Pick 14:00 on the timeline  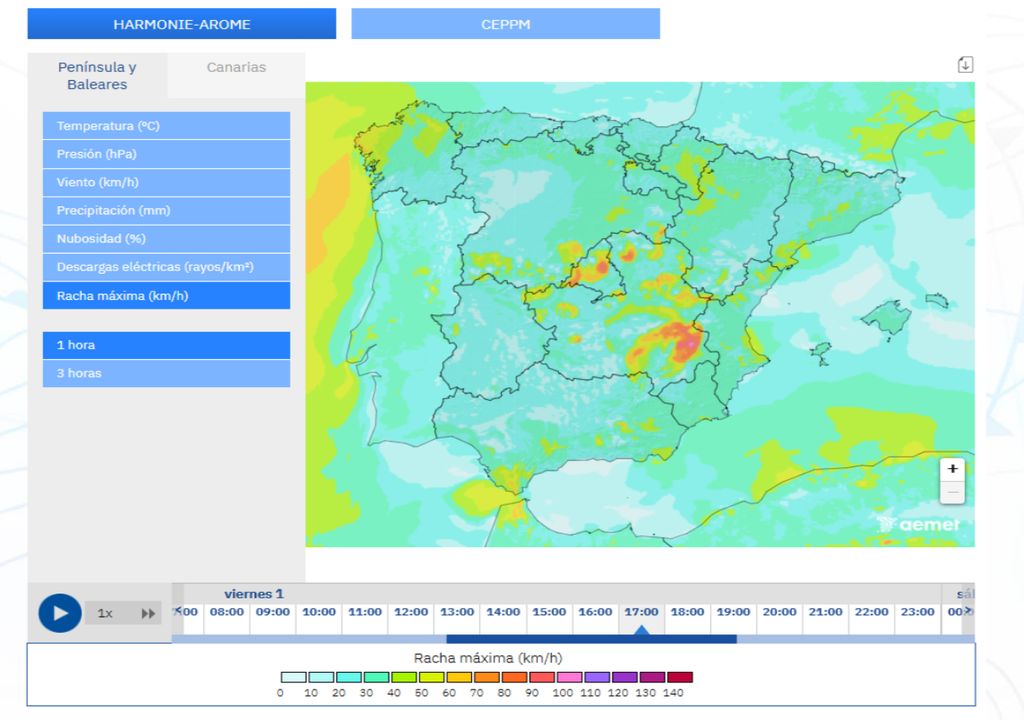[x=503, y=612]
